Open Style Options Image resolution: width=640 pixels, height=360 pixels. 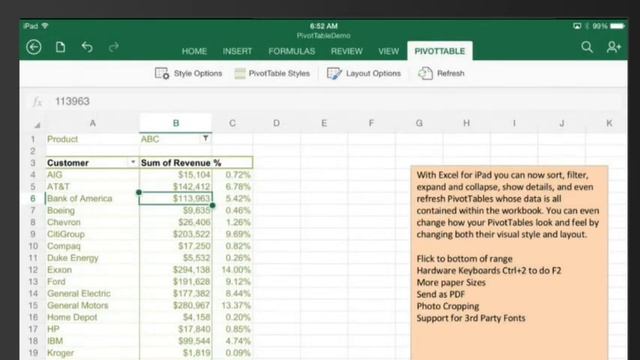pyautogui.click(x=188, y=73)
